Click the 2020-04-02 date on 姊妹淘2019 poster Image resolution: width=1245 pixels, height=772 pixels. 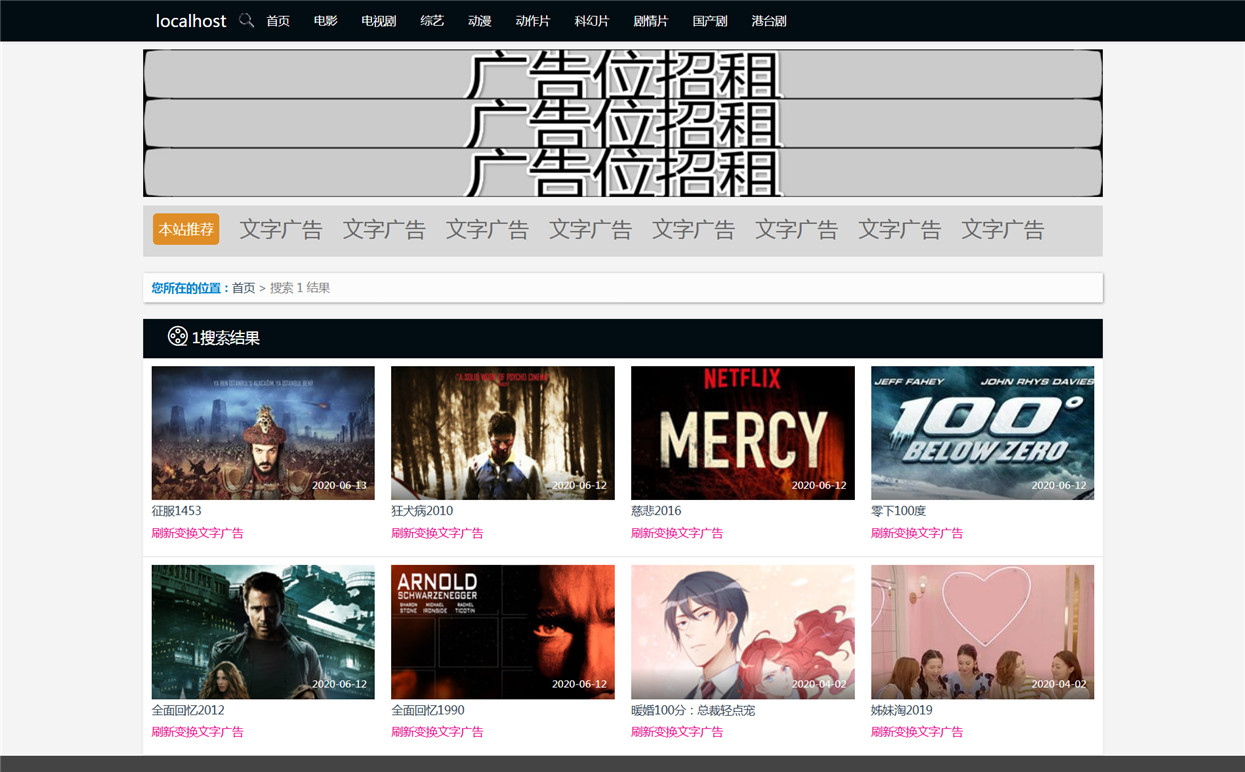1059,684
